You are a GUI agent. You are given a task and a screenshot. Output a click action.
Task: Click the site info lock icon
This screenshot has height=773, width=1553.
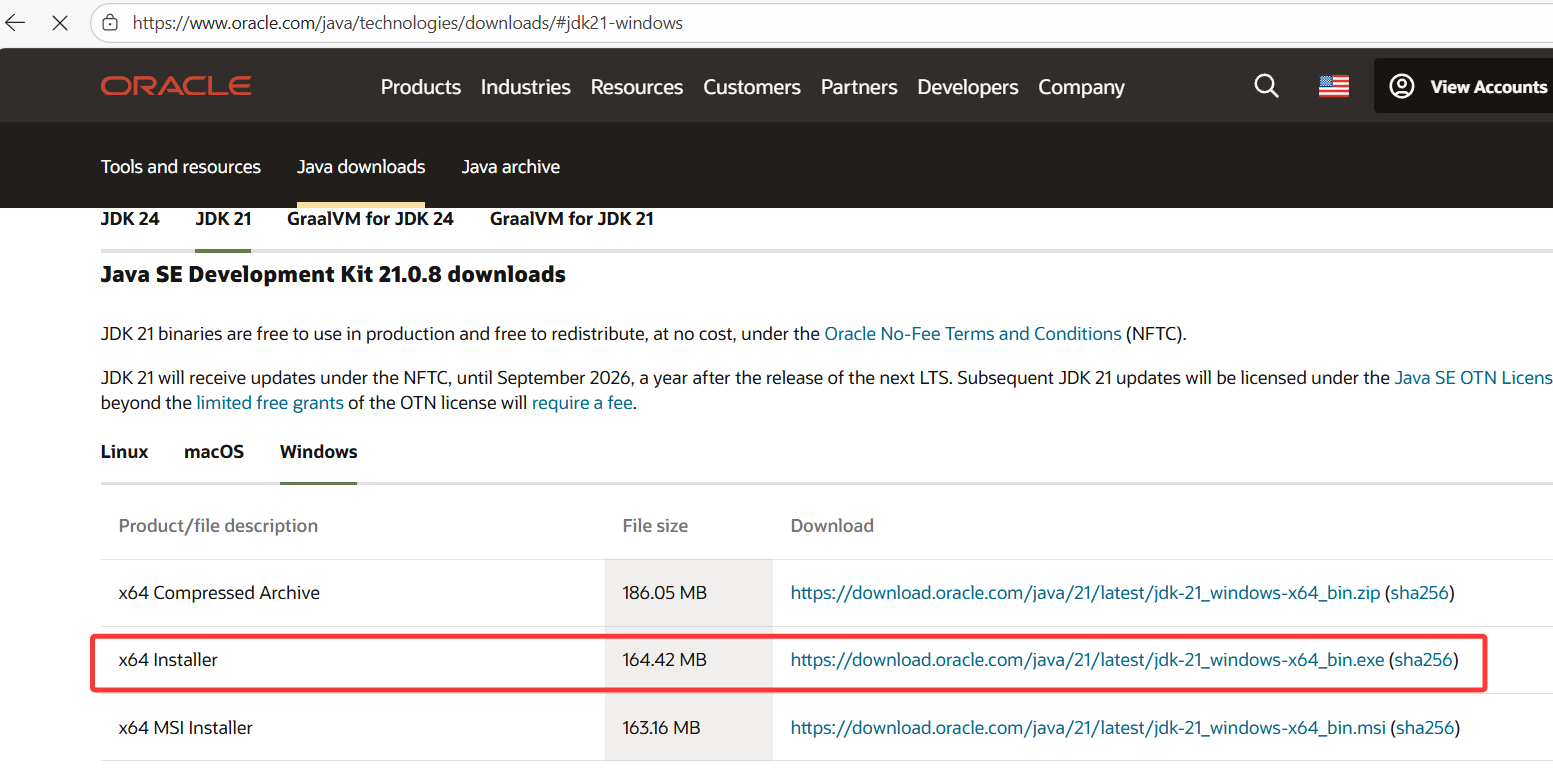[111, 22]
